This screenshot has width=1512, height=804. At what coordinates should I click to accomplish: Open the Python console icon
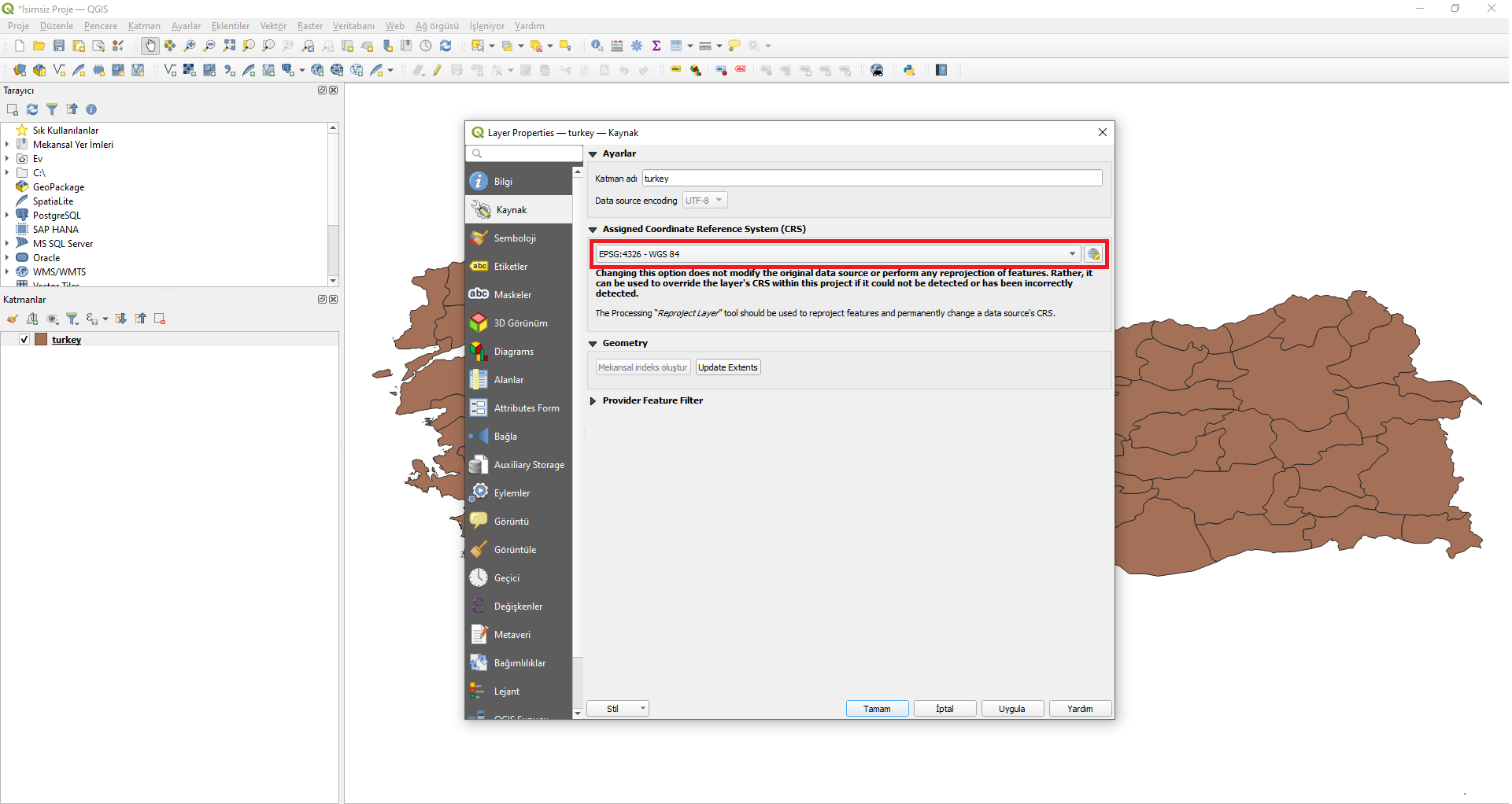click(909, 70)
